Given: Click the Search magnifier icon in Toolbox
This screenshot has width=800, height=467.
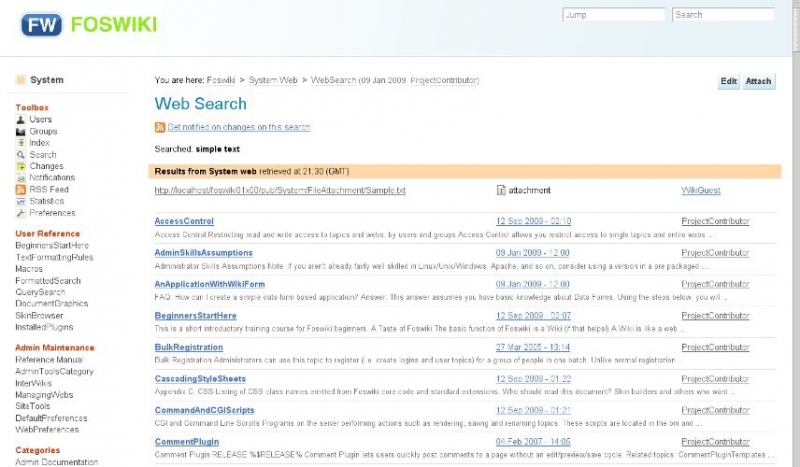Looking at the screenshot, I should point(20,155).
